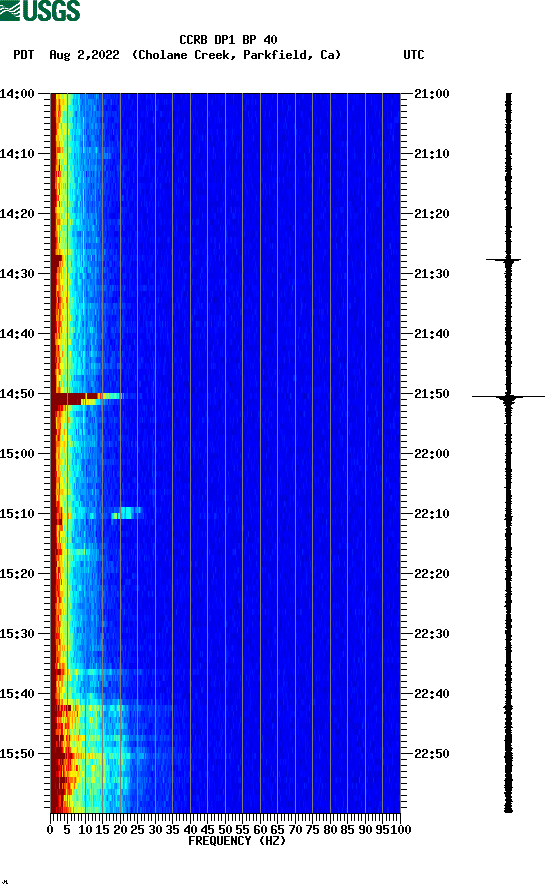The width and height of the screenshot is (552, 893).
Task: Click the faint cyan band near 15:36
Action: [97, 672]
